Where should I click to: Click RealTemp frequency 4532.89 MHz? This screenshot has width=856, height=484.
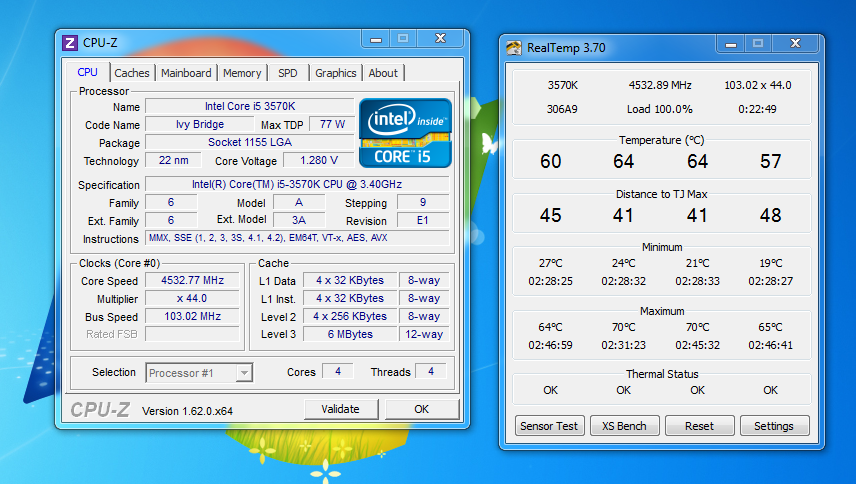pyautogui.click(x=660, y=85)
